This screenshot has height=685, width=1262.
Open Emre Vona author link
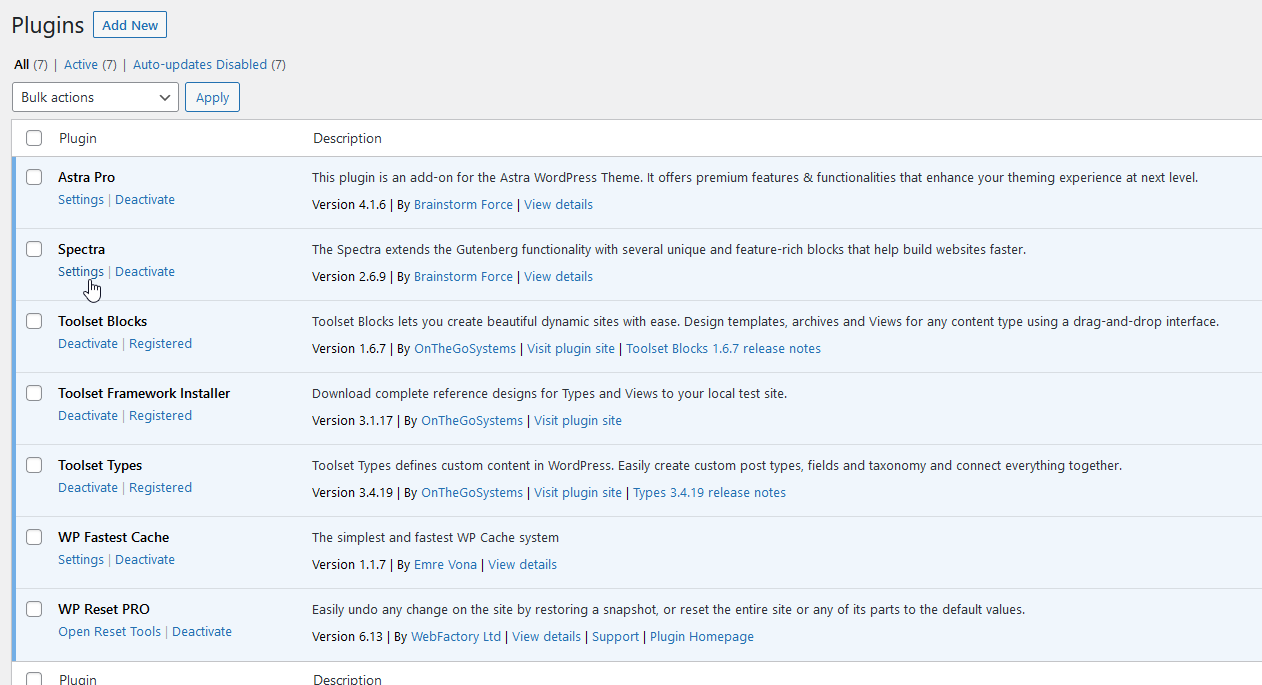click(x=445, y=564)
